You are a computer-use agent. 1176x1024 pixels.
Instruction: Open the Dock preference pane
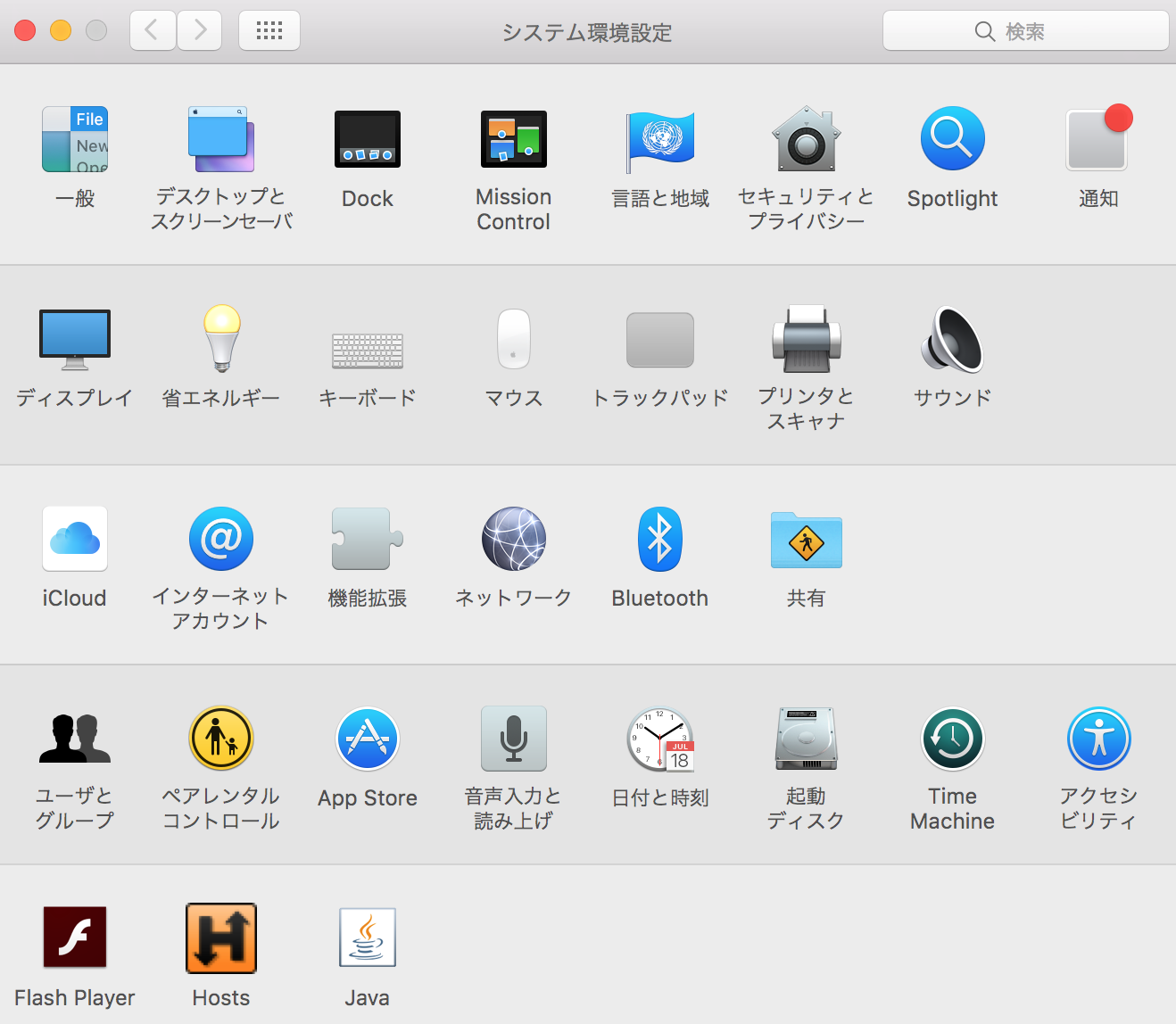coord(368,139)
